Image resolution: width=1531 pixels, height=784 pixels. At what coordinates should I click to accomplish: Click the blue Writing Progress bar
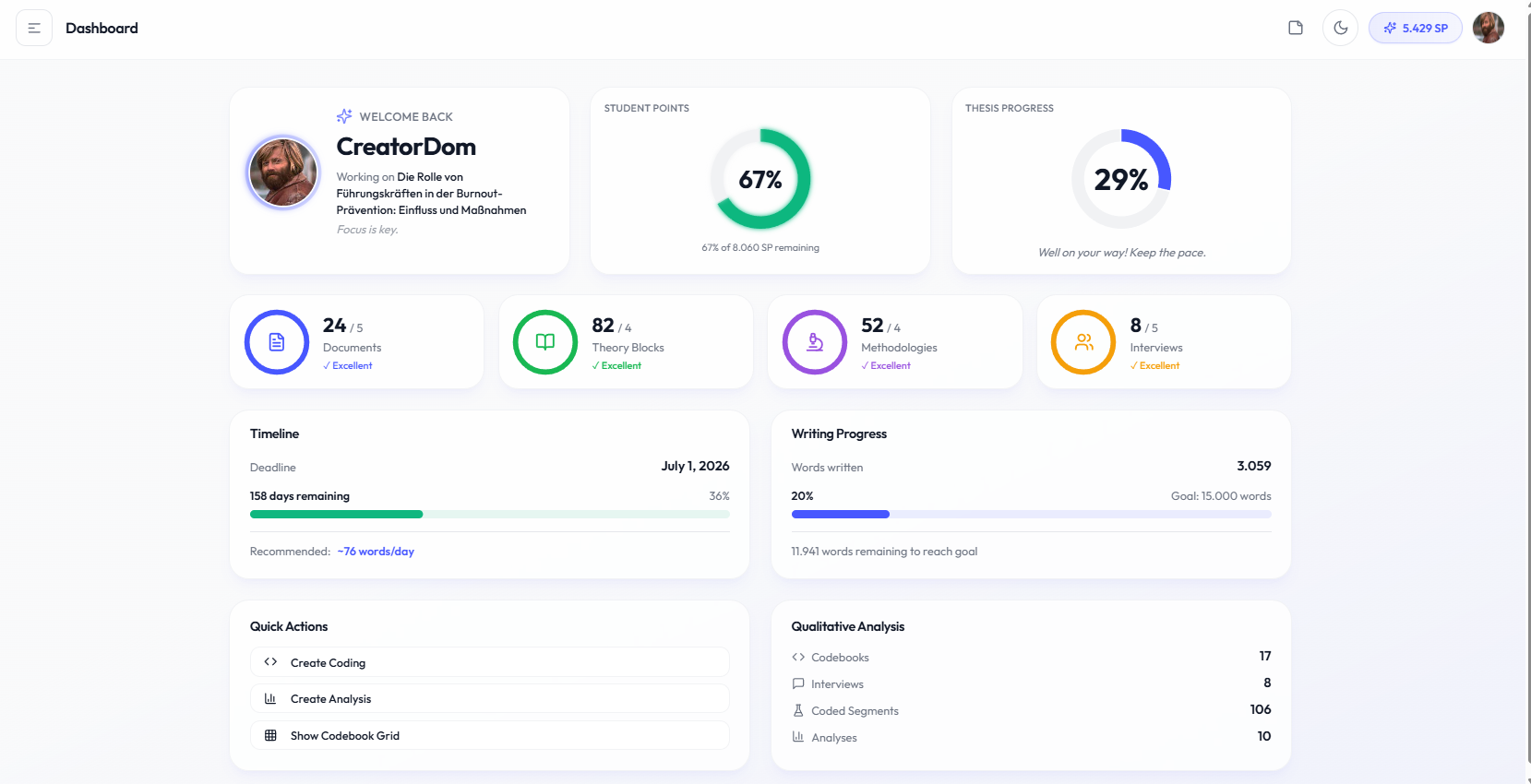841,515
